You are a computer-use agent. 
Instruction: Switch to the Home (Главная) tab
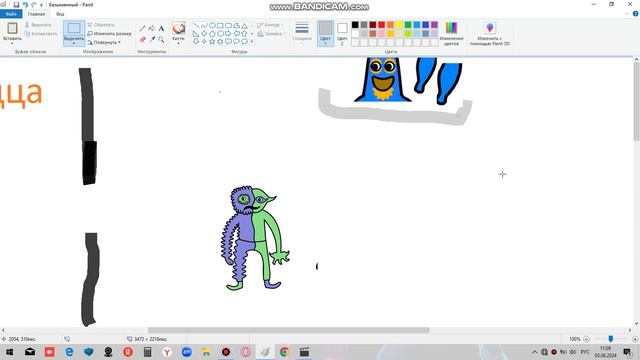pyautogui.click(x=36, y=14)
